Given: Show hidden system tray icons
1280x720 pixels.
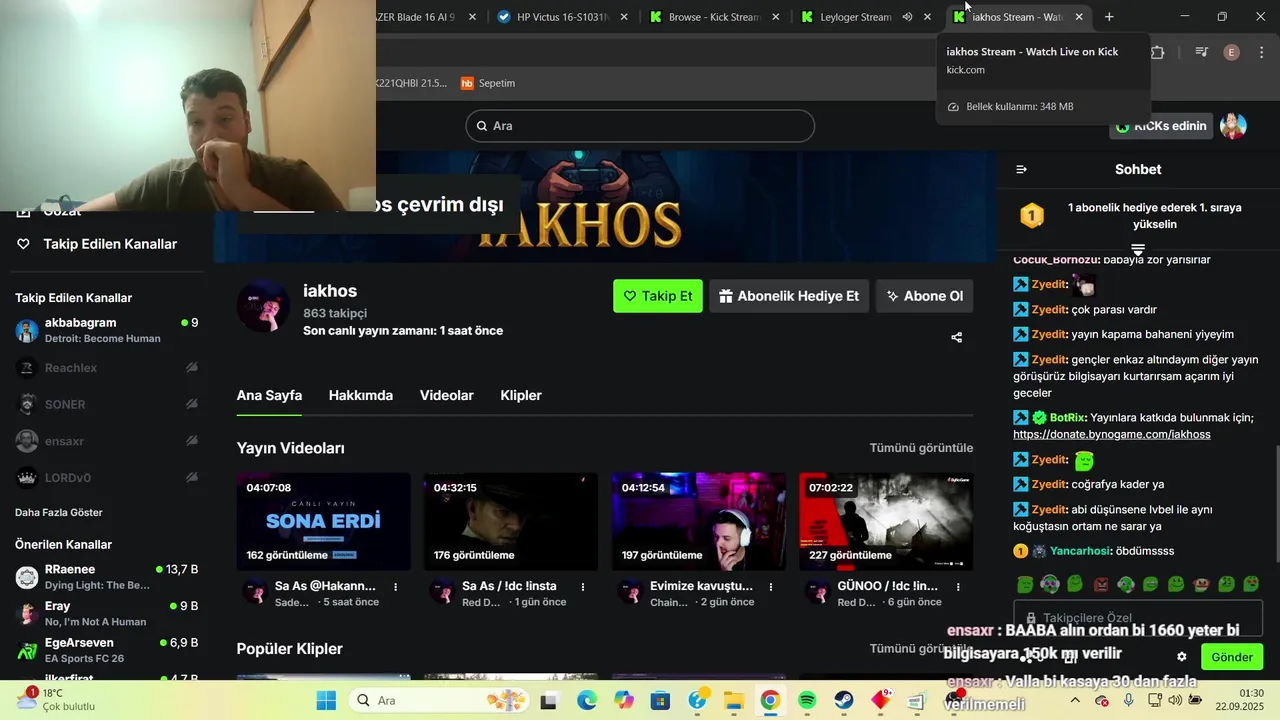Looking at the screenshot, I should 1075,700.
